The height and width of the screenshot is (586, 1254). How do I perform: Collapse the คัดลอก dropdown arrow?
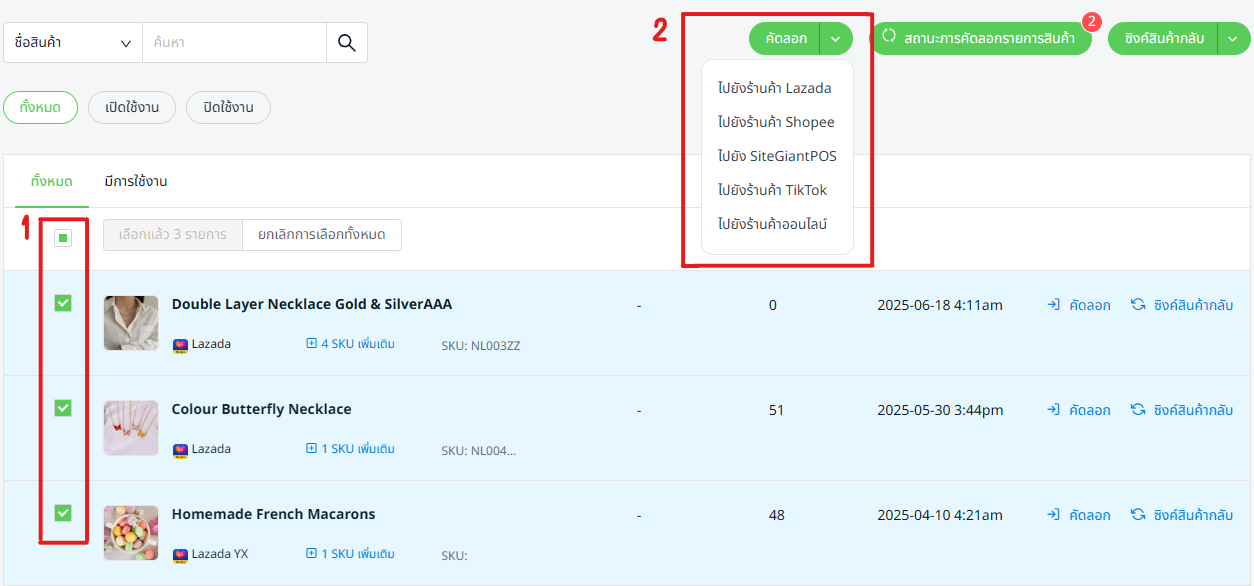point(836,39)
